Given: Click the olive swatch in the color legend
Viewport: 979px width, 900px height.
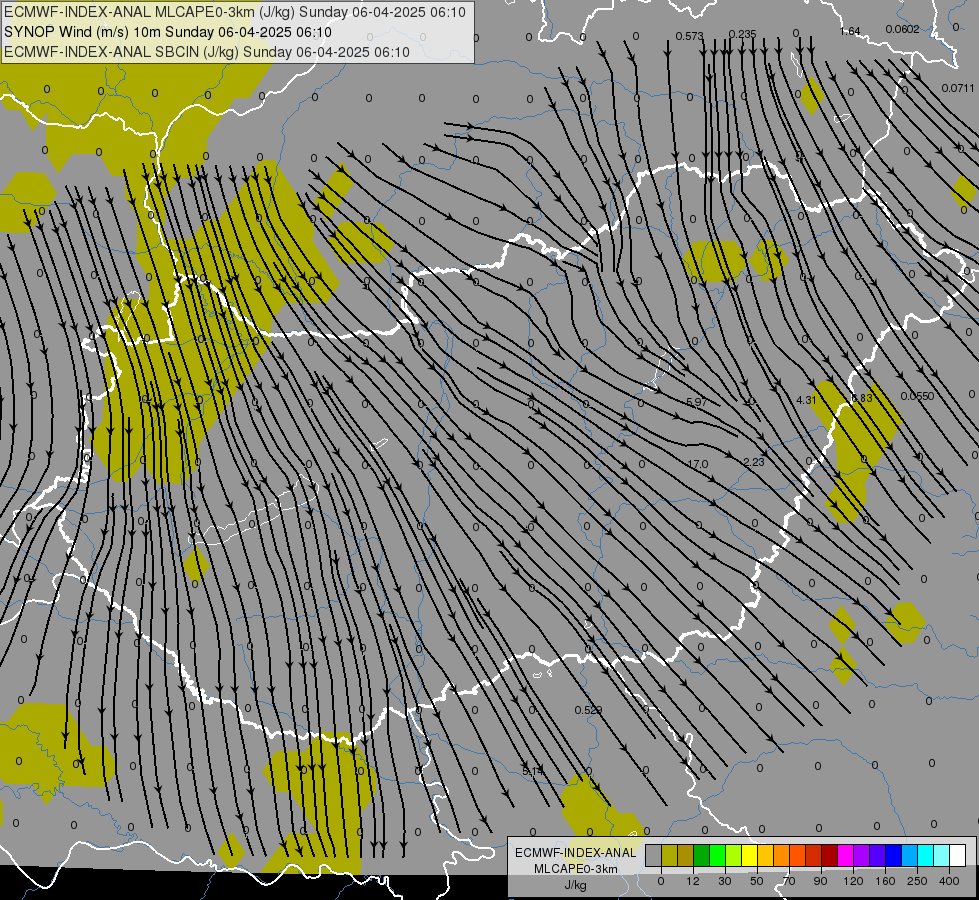Looking at the screenshot, I should pos(669,855).
